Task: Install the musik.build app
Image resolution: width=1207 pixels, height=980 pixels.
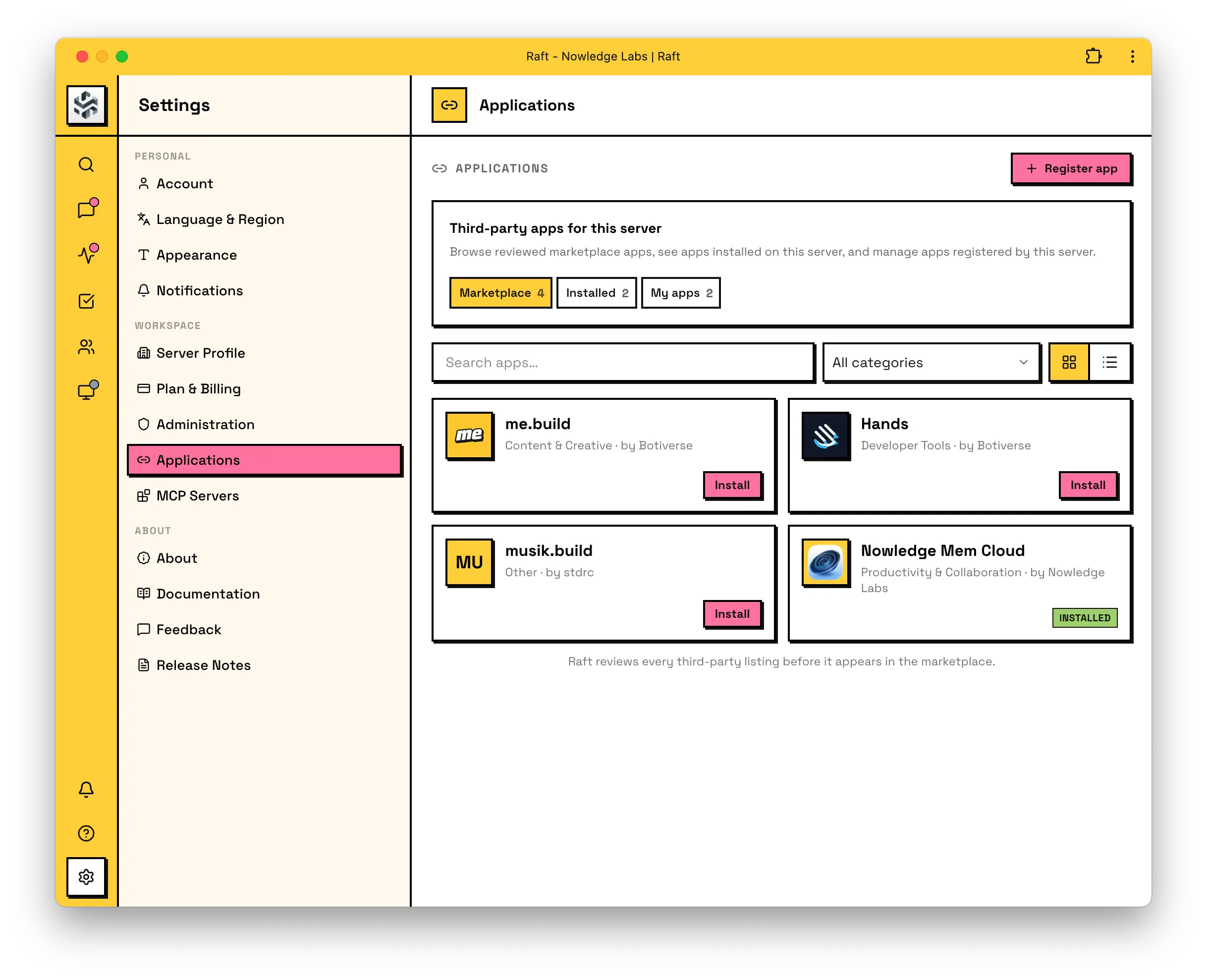Action: point(732,614)
